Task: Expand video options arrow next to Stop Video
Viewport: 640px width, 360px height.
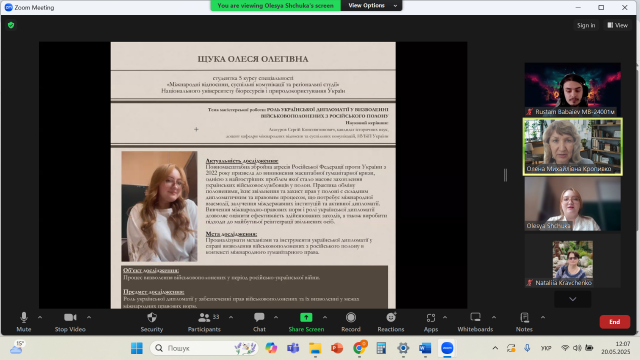Action: (89, 317)
